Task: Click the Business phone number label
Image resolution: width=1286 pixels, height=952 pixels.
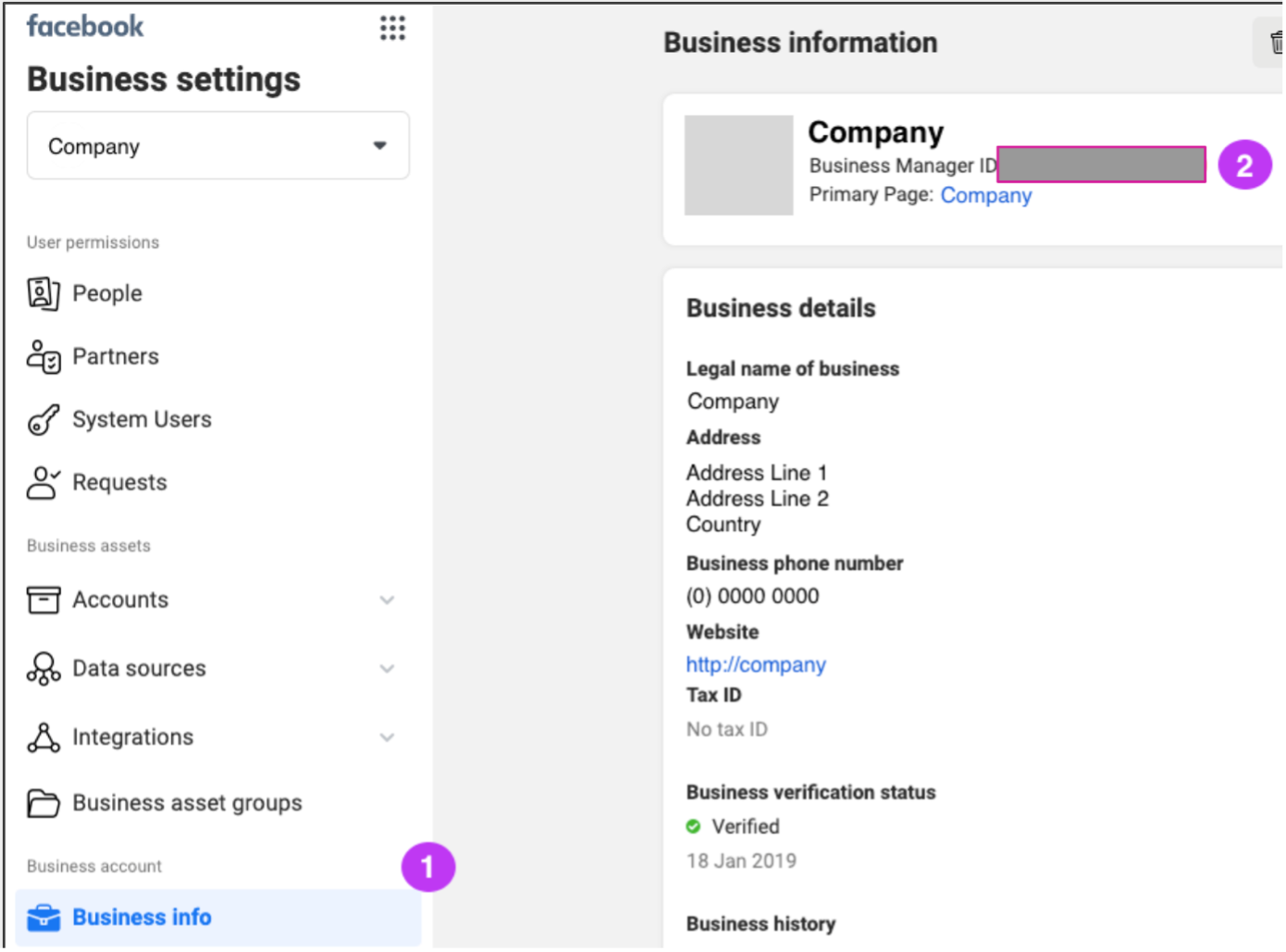Action: point(795,563)
